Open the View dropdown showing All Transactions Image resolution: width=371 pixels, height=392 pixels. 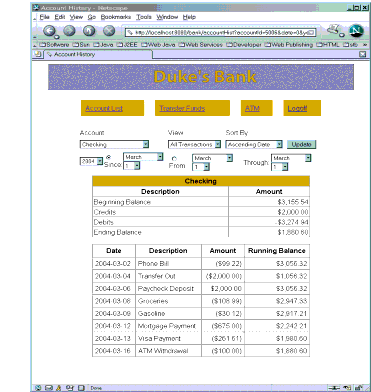point(194,144)
